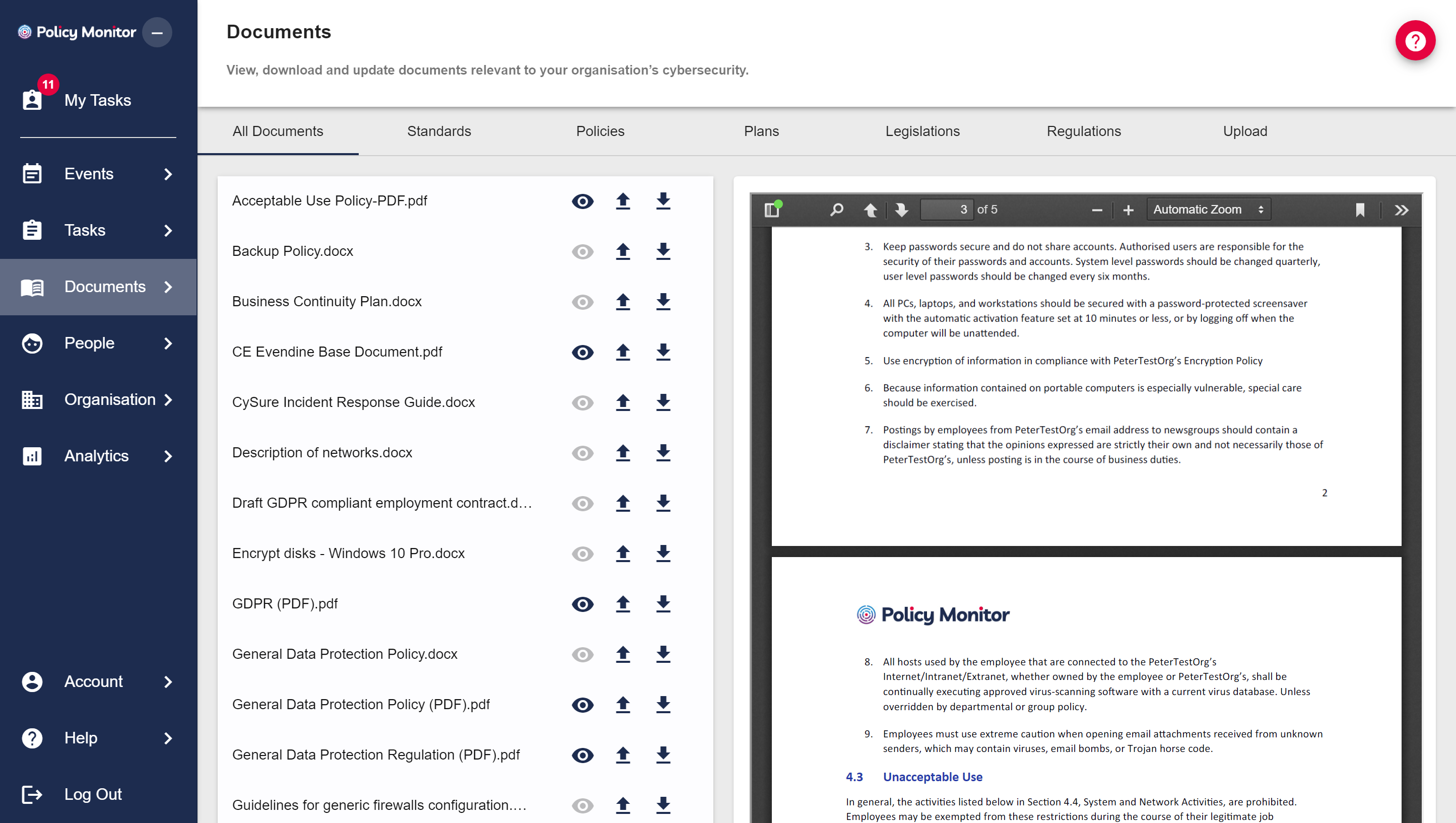Switch to the Legislations tab
This screenshot has width=1456, height=823.
coord(922,131)
